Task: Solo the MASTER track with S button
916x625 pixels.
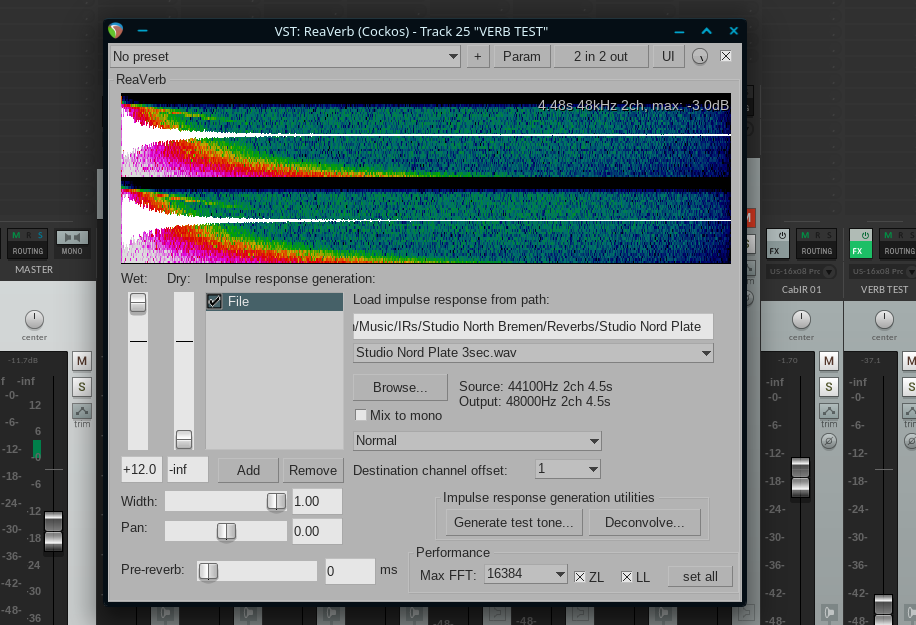Action: (x=82, y=387)
